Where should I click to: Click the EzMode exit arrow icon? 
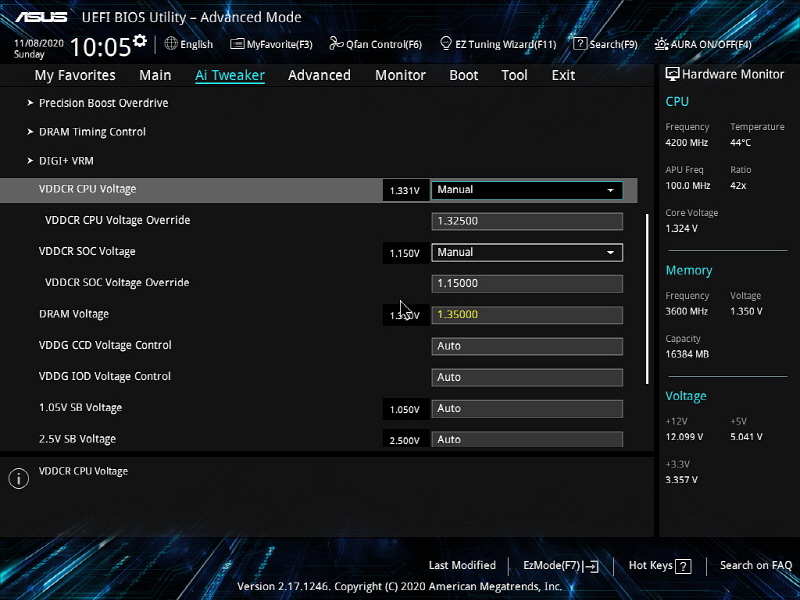tap(590, 566)
